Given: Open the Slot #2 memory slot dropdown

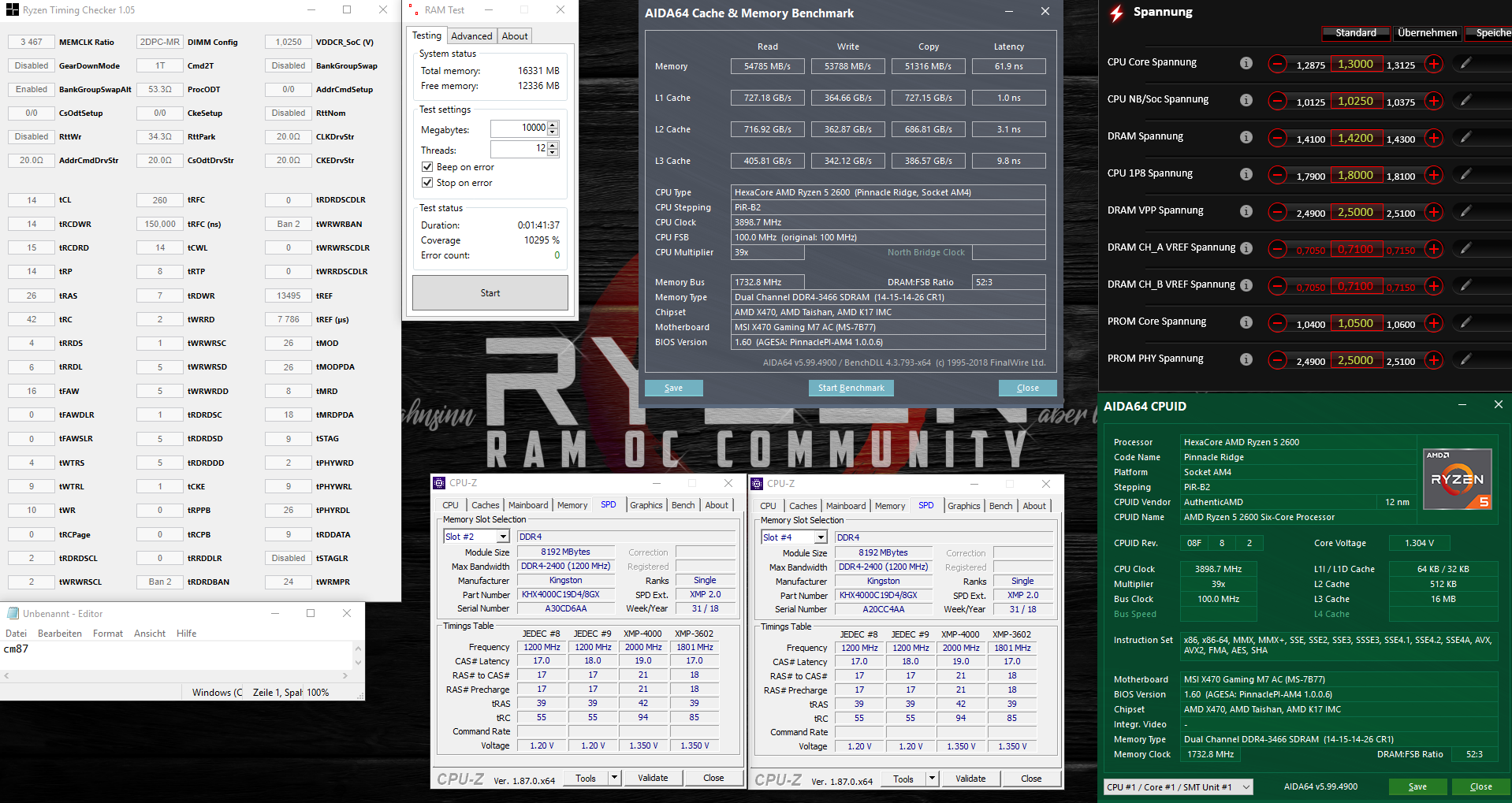Looking at the screenshot, I should [502, 536].
